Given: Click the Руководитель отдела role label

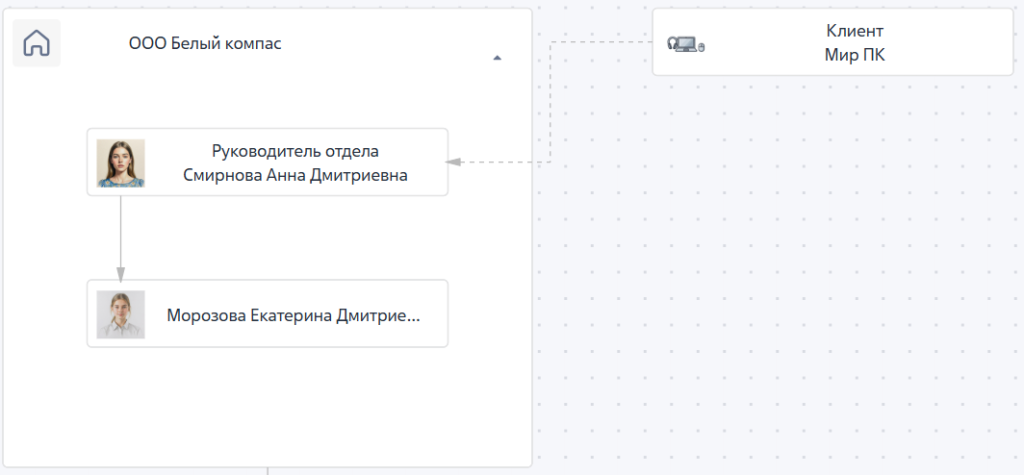Looking at the screenshot, I should tap(295, 152).
